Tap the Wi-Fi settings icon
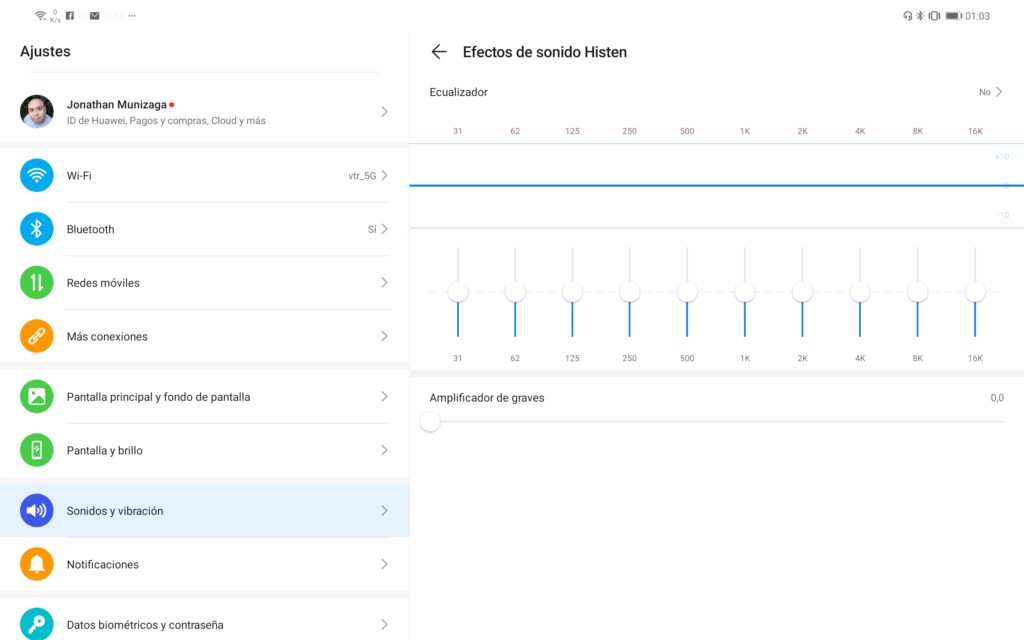 pos(37,175)
